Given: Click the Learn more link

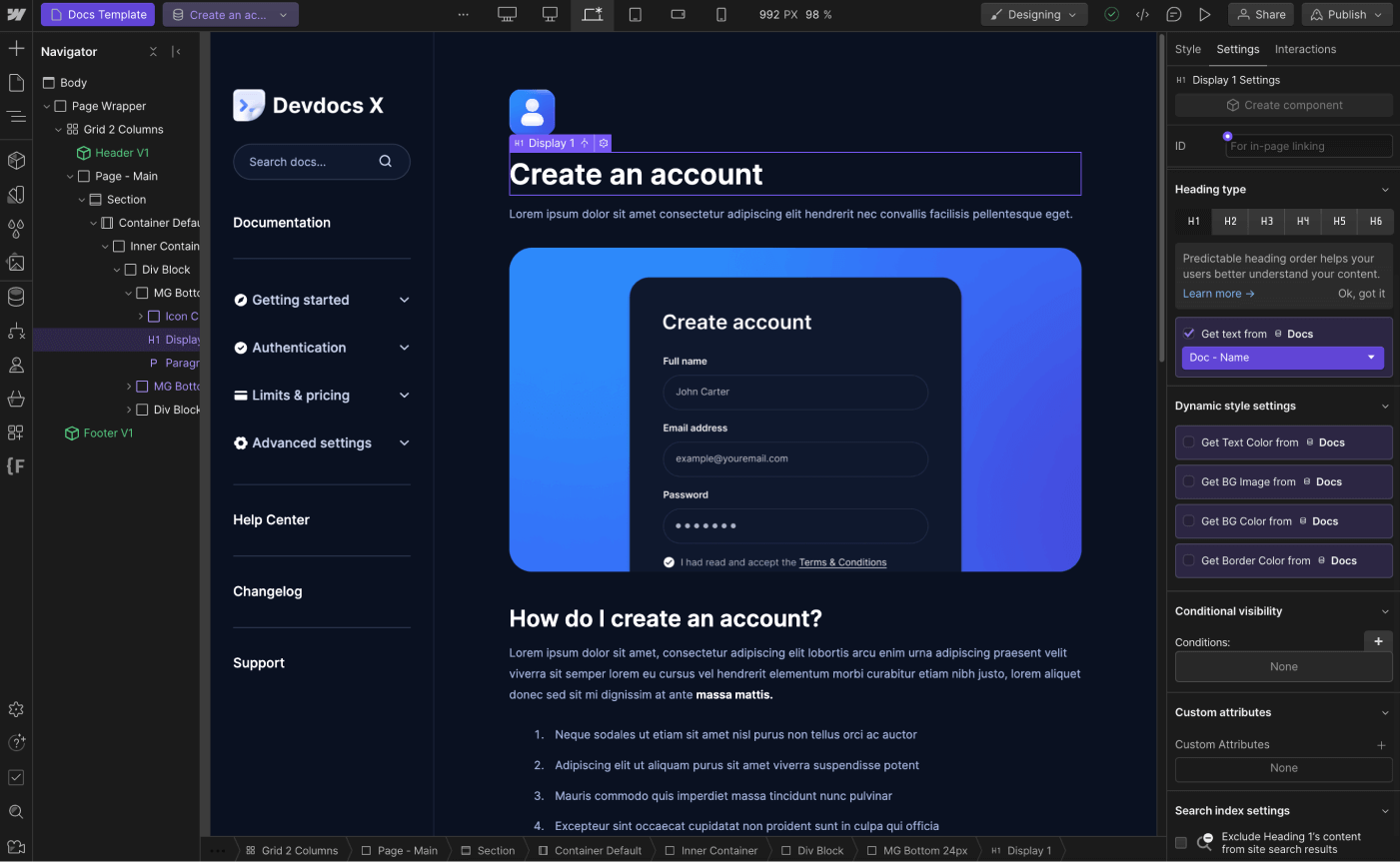Looking at the screenshot, I should 1212,293.
